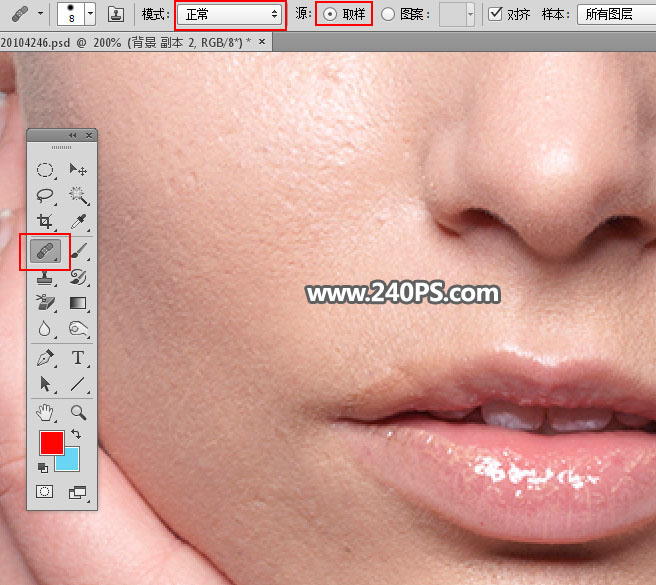Click the foreground red color swatch
The width and height of the screenshot is (656, 585).
[x=52, y=443]
